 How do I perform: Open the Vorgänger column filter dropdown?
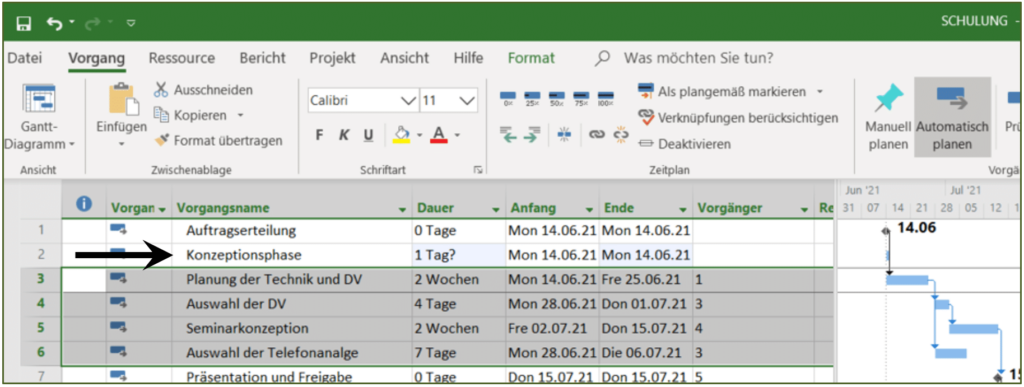(805, 209)
